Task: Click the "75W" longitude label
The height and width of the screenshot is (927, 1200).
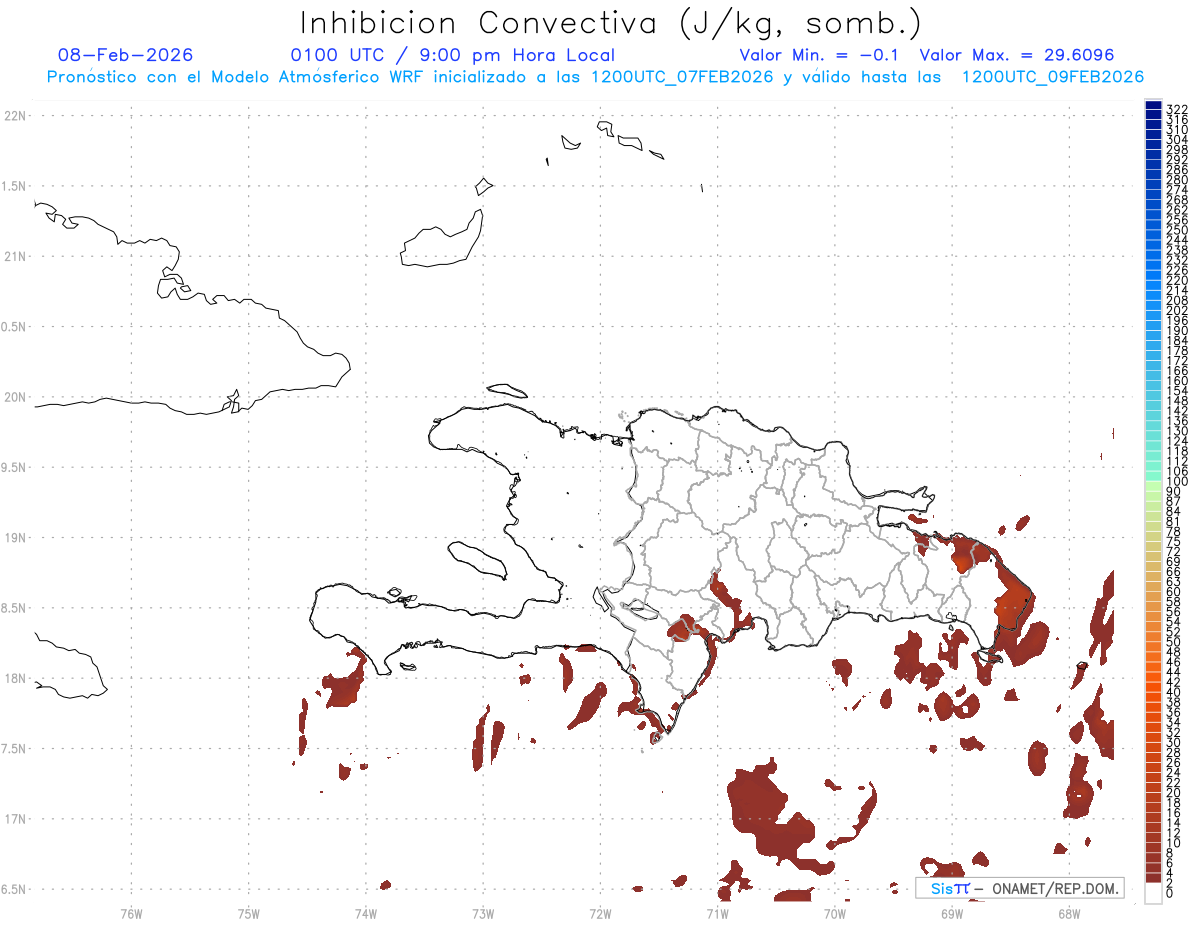Action: [x=249, y=913]
